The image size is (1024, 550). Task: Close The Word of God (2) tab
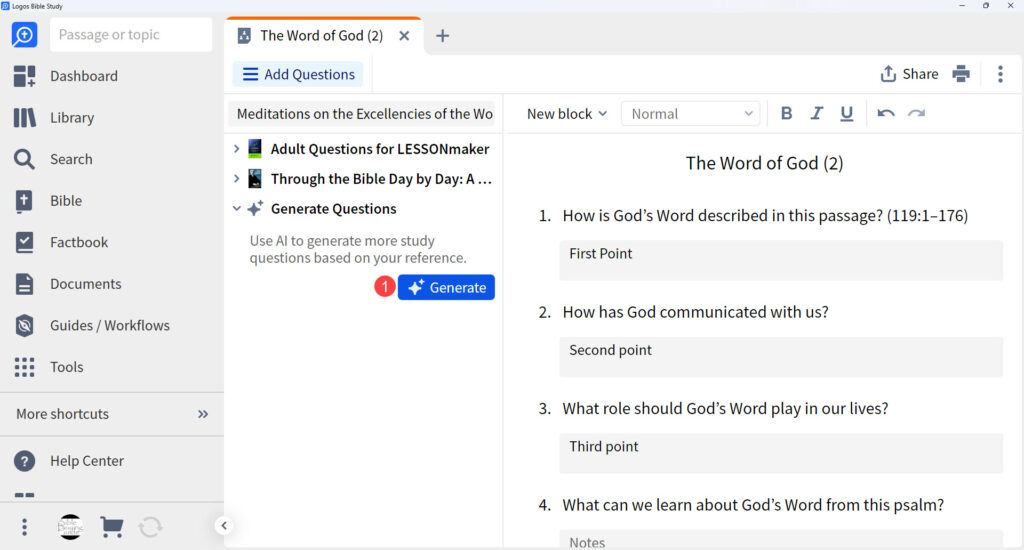click(404, 36)
